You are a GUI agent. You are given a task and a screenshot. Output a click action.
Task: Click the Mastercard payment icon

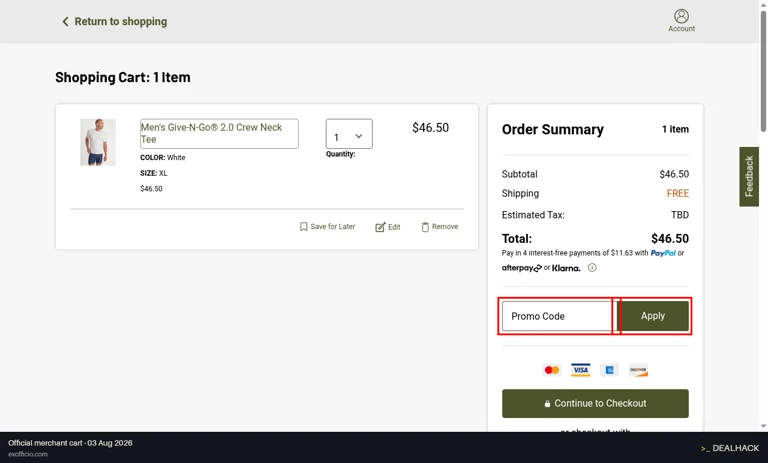click(x=552, y=370)
